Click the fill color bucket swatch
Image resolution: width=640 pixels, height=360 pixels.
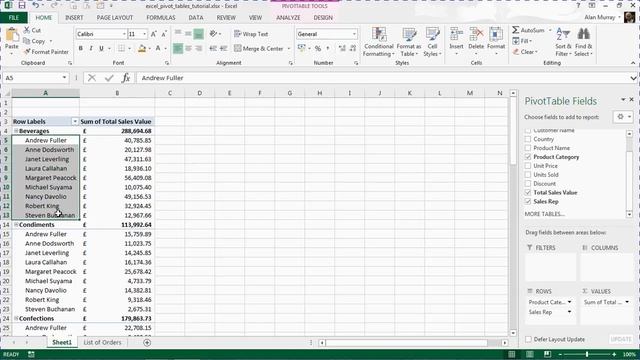pos(142,49)
